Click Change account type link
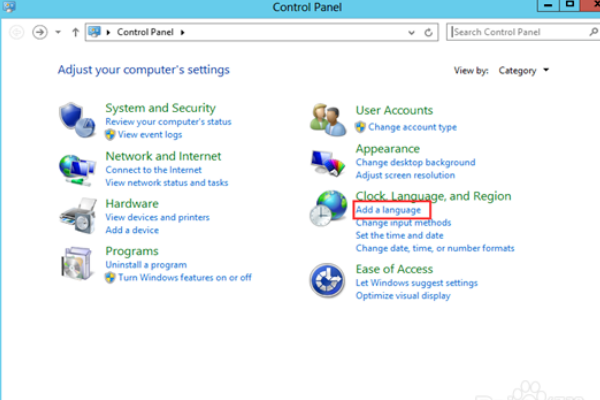 [412, 127]
